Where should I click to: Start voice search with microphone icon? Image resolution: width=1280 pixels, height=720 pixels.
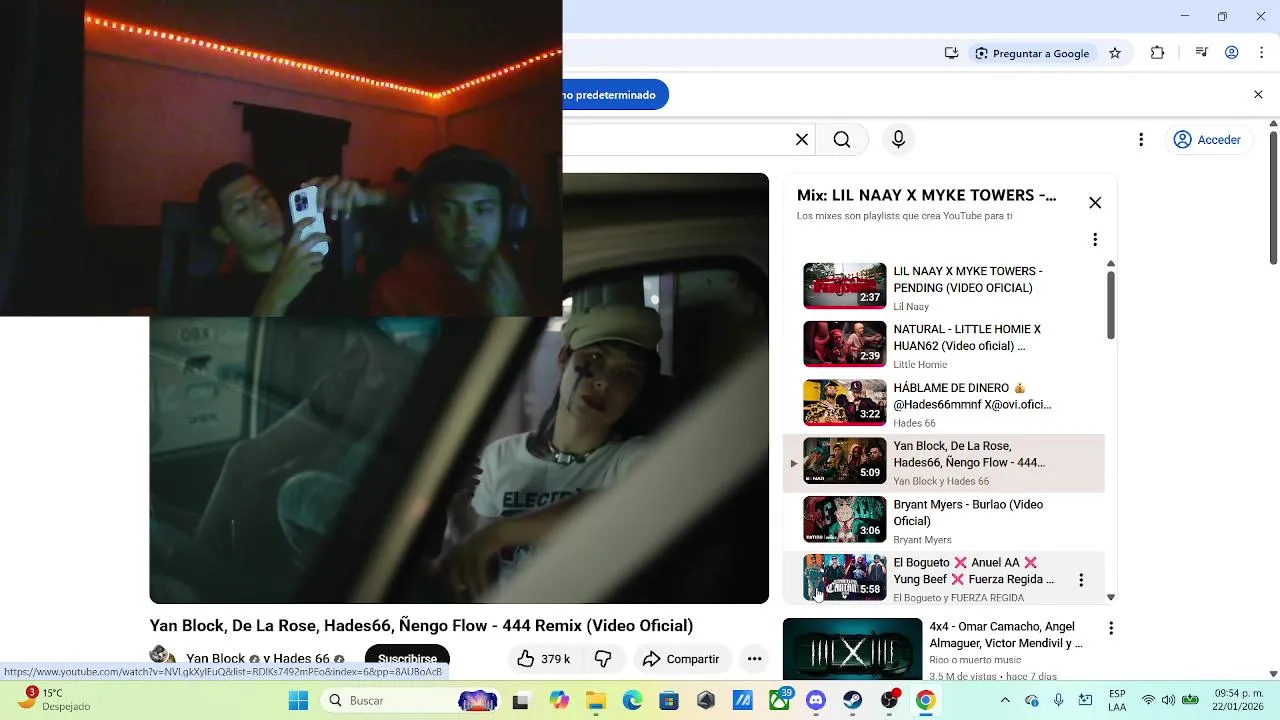(x=898, y=140)
